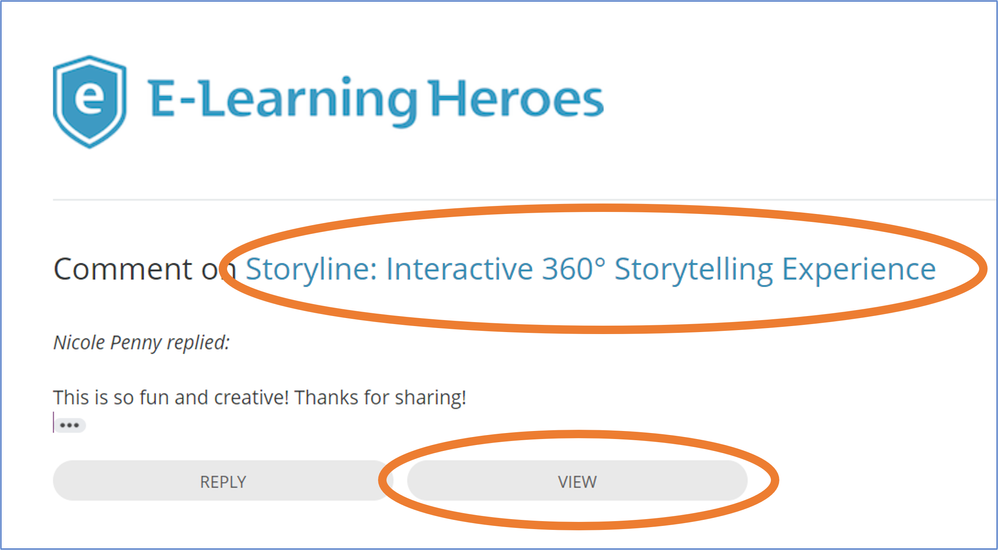998x550 pixels.
Task: Click the text cursor bar beside the ellipsis
Action: coord(54,423)
